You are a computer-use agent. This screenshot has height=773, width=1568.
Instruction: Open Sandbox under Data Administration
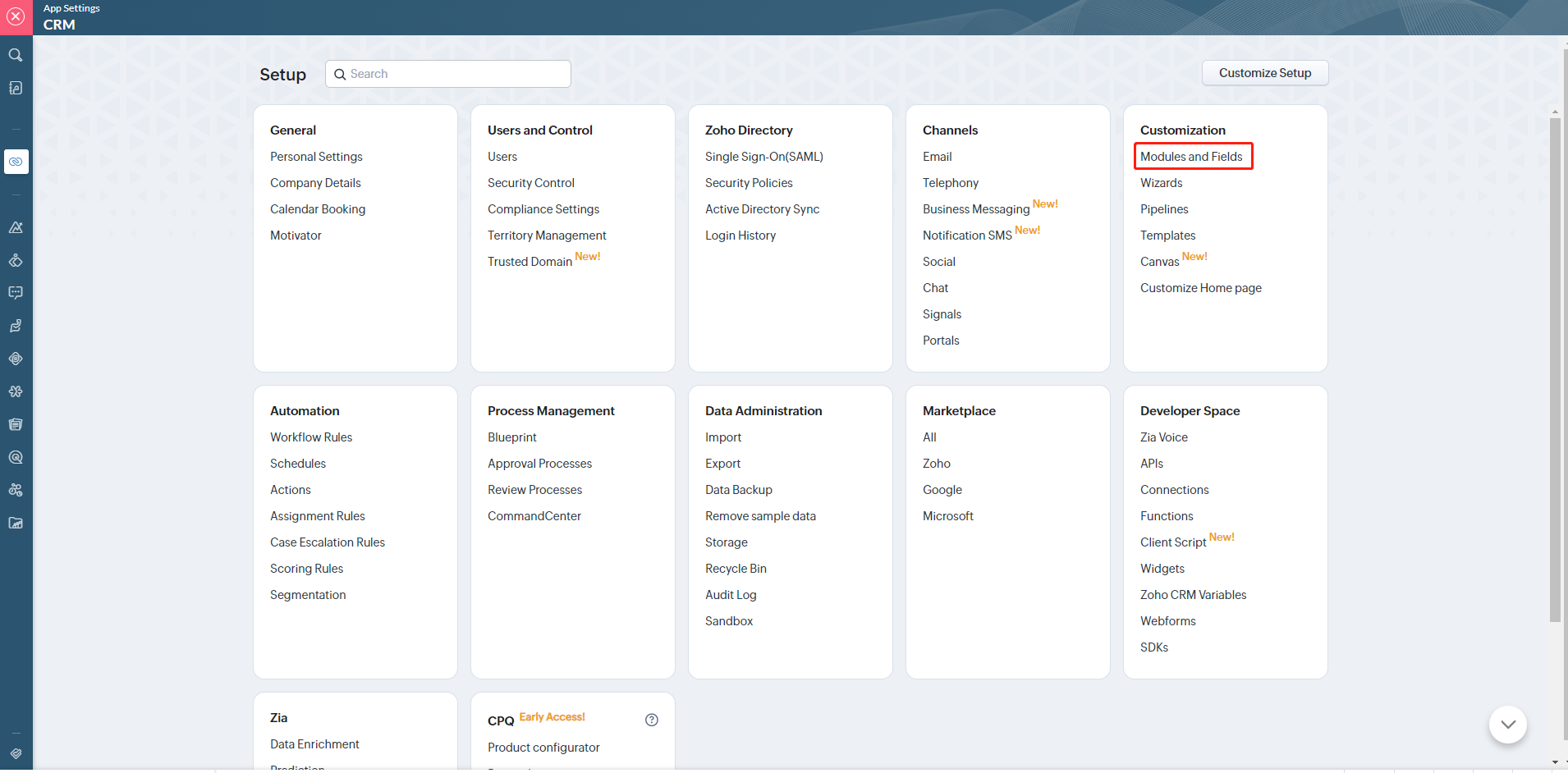[x=729, y=621]
